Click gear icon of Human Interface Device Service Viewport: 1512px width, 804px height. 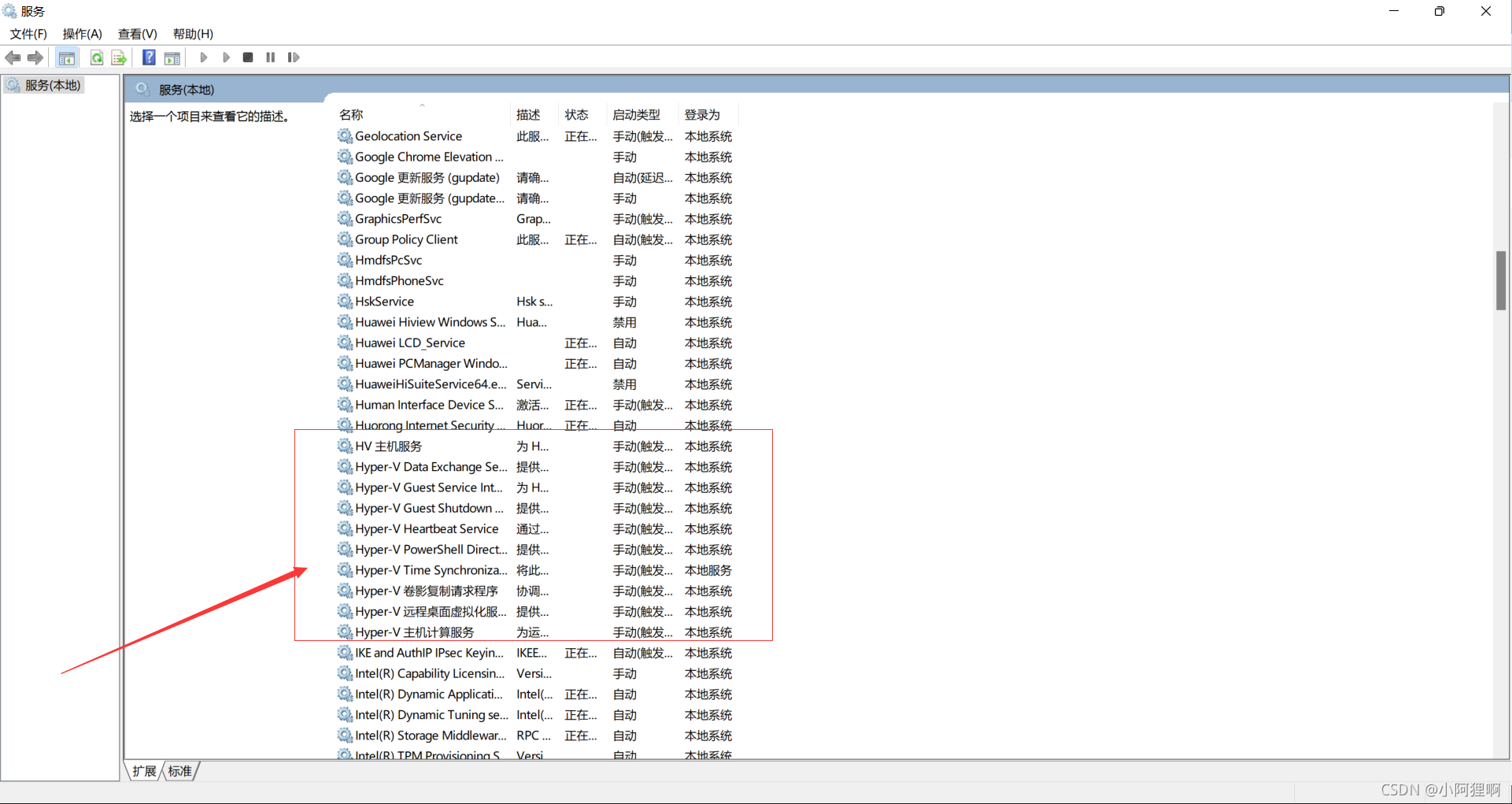click(x=345, y=405)
